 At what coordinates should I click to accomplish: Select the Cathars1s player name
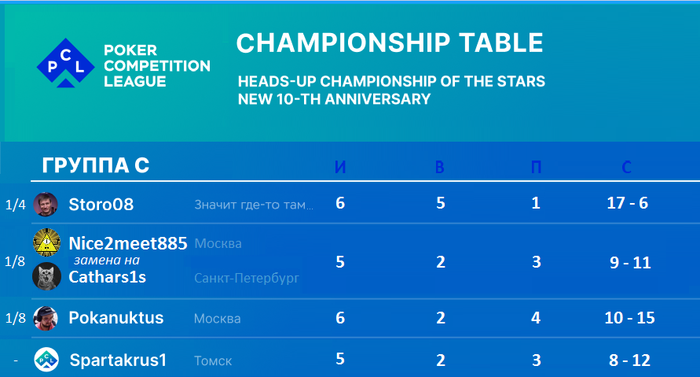tap(107, 277)
